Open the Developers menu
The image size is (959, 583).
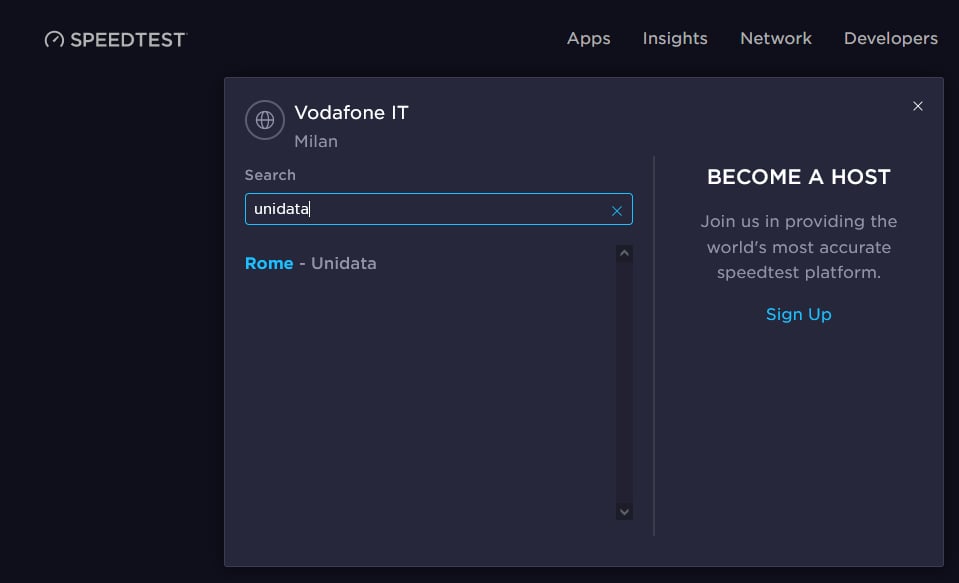pos(890,39)
